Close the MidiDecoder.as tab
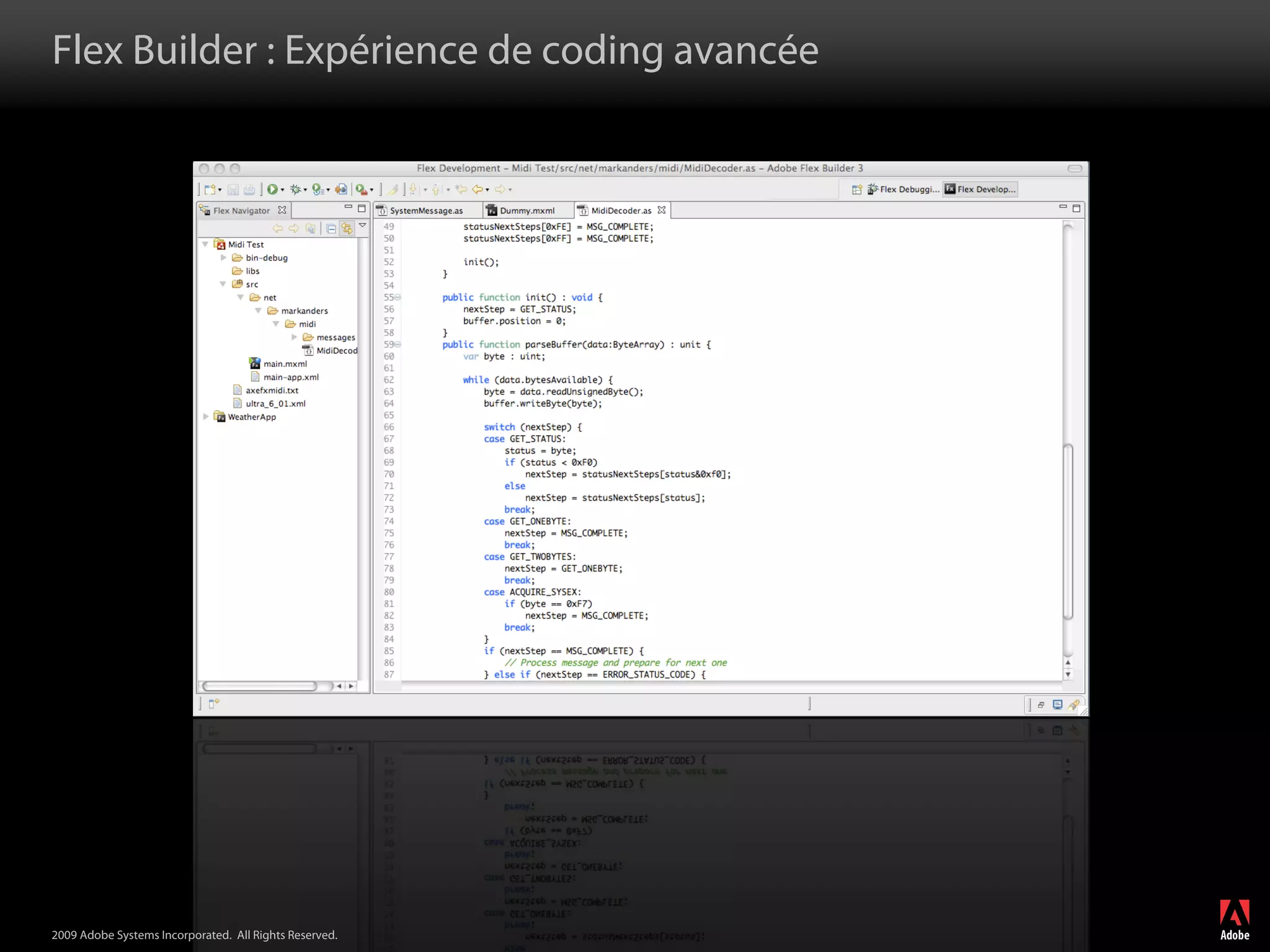The height and width of the screenshot is (952, 1270). 662,210
